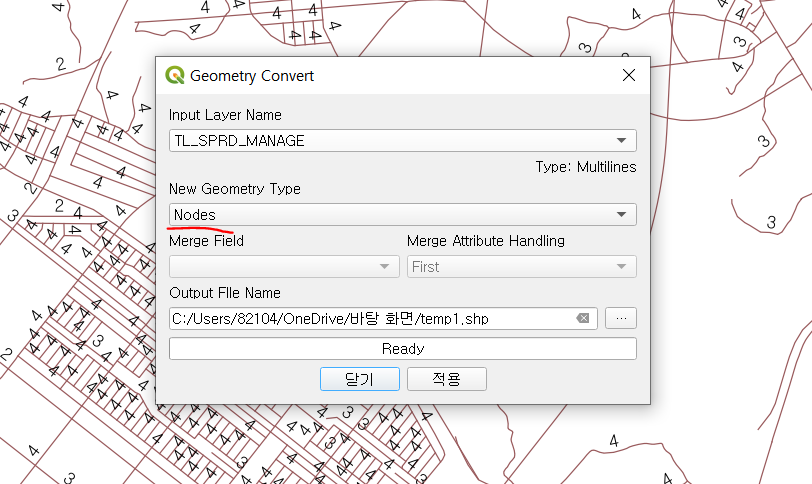This screenshot has width=812, height=484.
Task: Open the New Geometry Type dropdown showing Nodes
Action: click(402, 214)
